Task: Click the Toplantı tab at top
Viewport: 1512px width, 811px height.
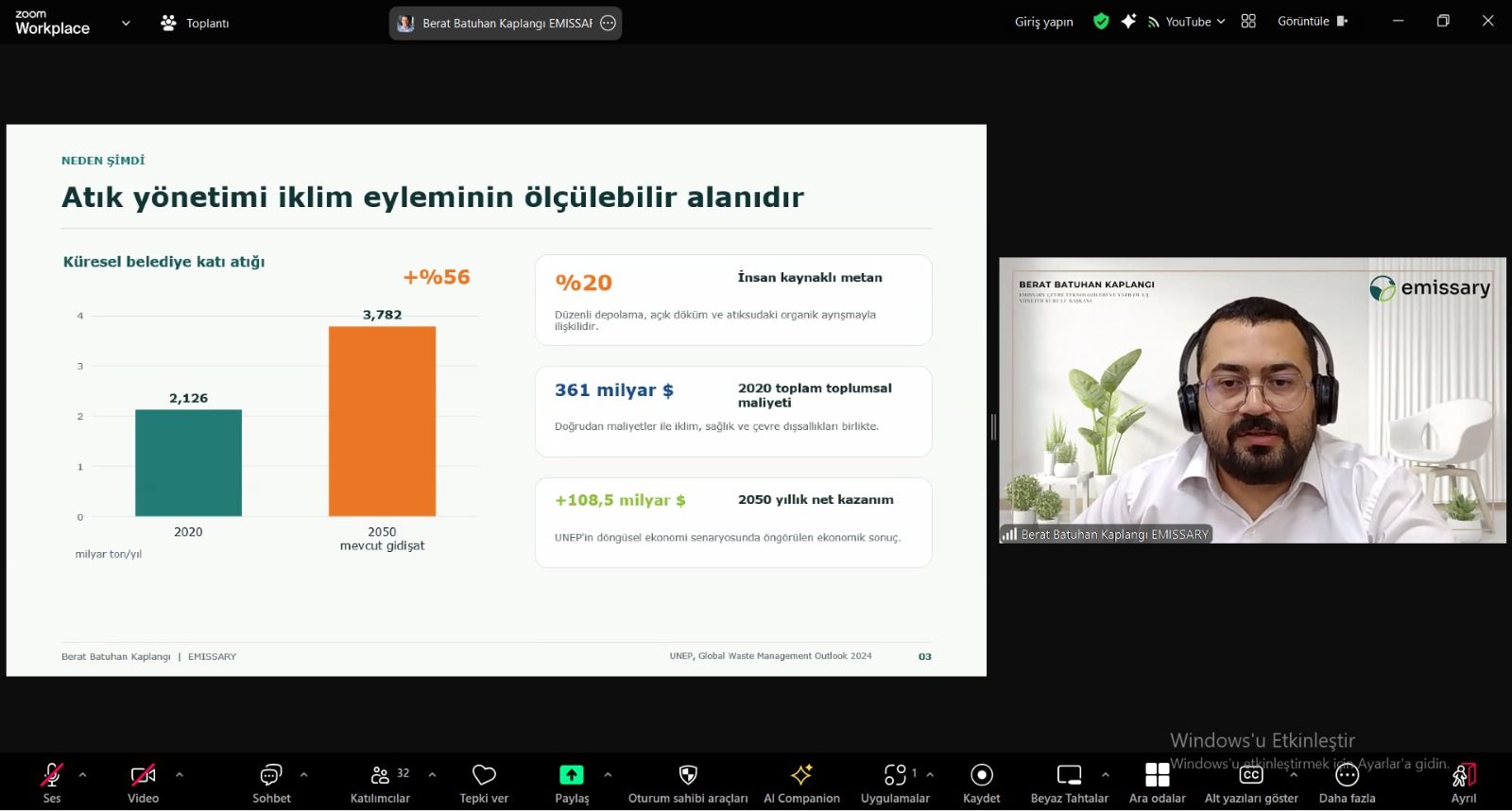Action: click(x=196, y=23)
